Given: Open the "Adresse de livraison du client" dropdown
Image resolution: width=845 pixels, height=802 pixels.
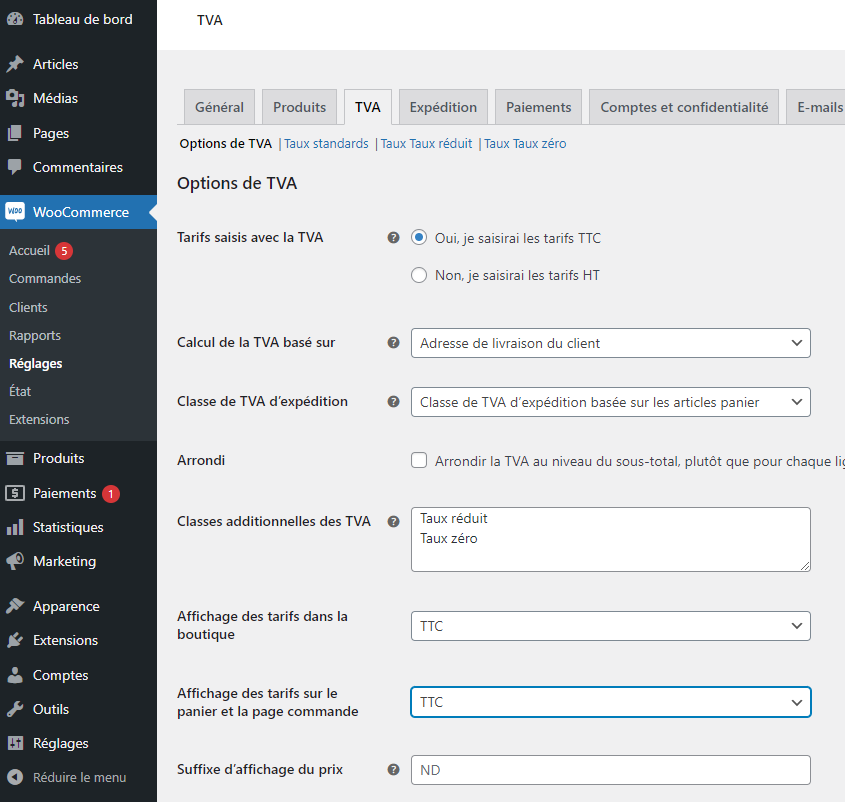Looking at the screenshot, I should tap(610, 343).
